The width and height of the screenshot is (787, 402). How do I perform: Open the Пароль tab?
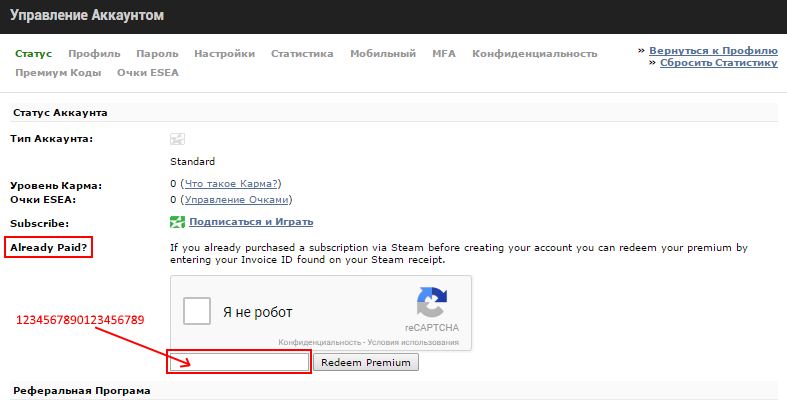[x=157, y=54]
